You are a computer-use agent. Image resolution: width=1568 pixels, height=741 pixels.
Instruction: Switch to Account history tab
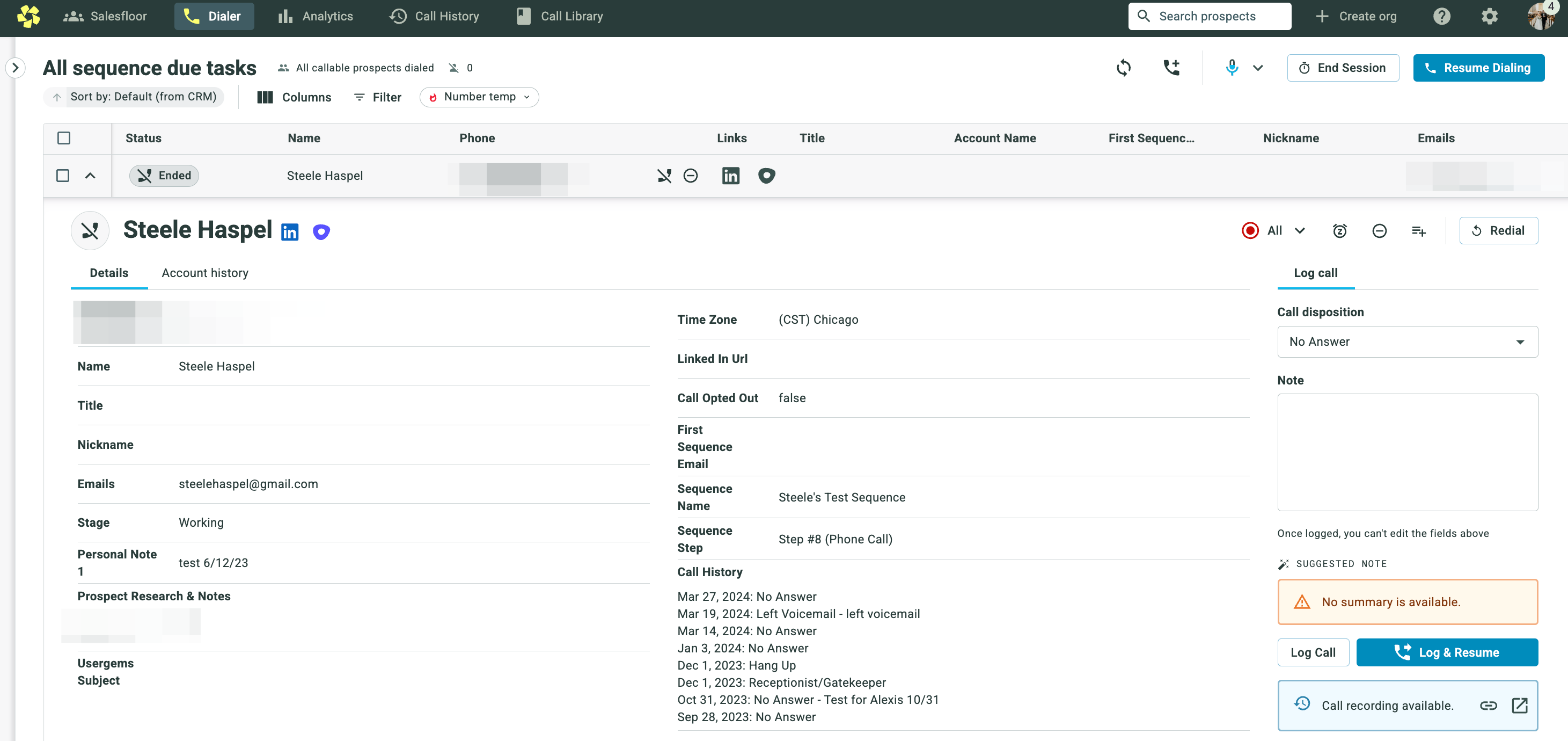(x=205, y=273)
